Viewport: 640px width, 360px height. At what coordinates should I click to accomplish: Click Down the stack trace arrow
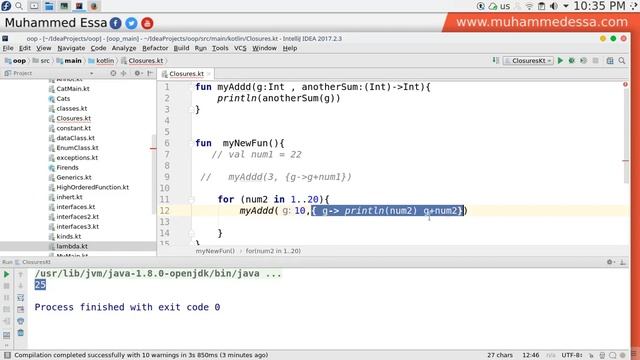tap(20, 286)
